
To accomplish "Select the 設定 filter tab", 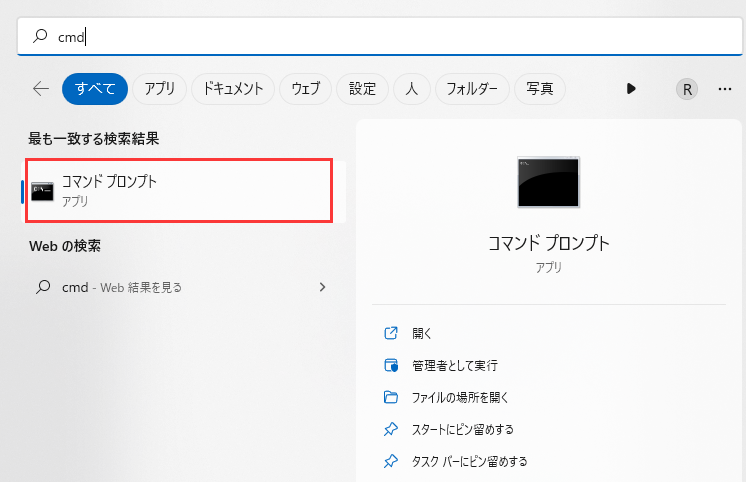I will [x=363, y=89].
